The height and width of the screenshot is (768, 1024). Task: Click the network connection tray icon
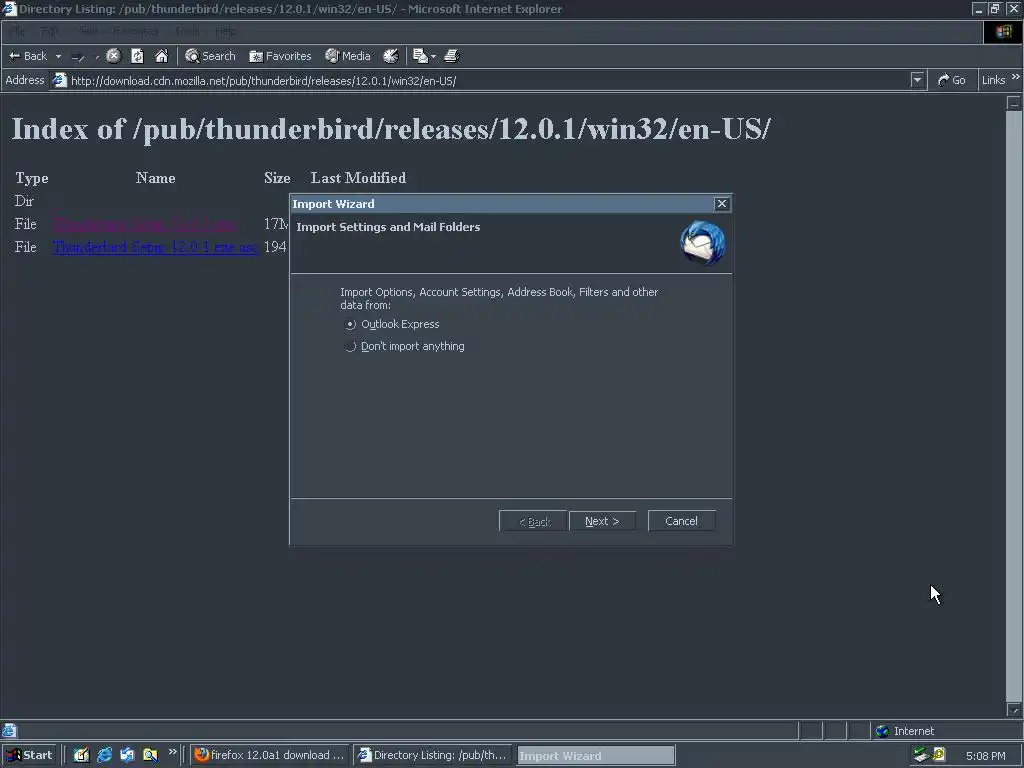[x=921, y=755]
